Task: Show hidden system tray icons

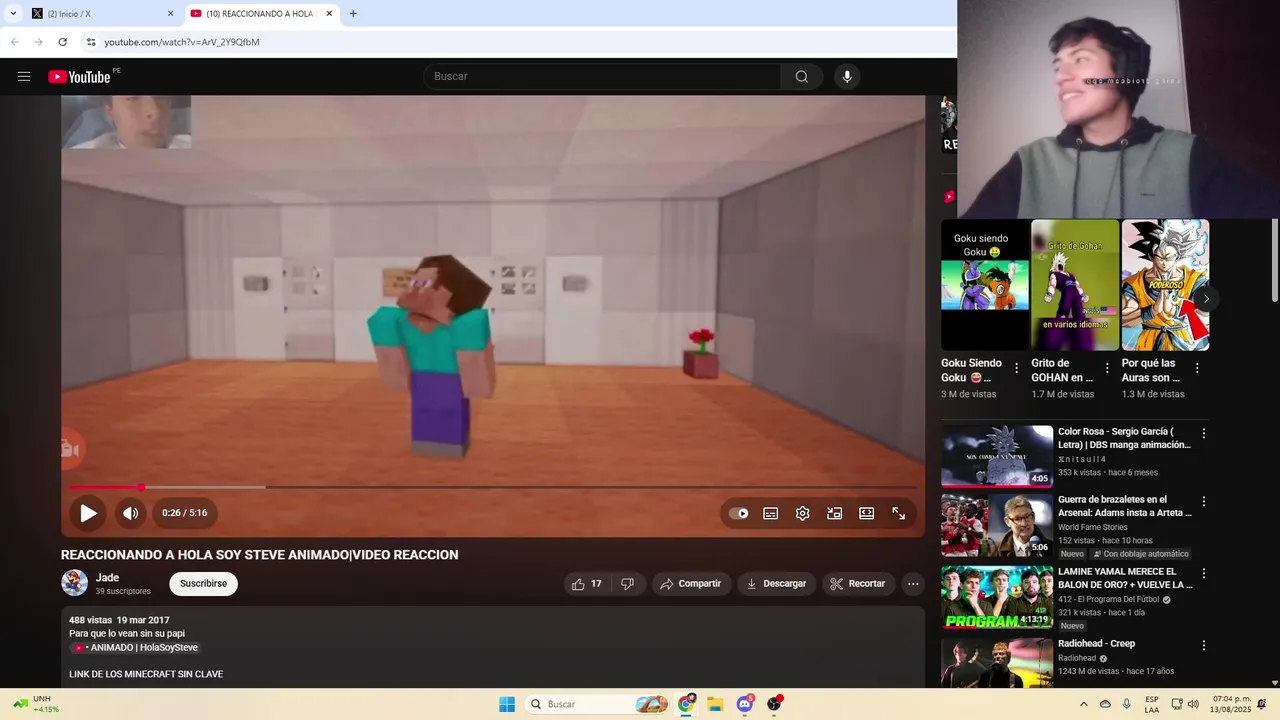Action: point(1083,704)
